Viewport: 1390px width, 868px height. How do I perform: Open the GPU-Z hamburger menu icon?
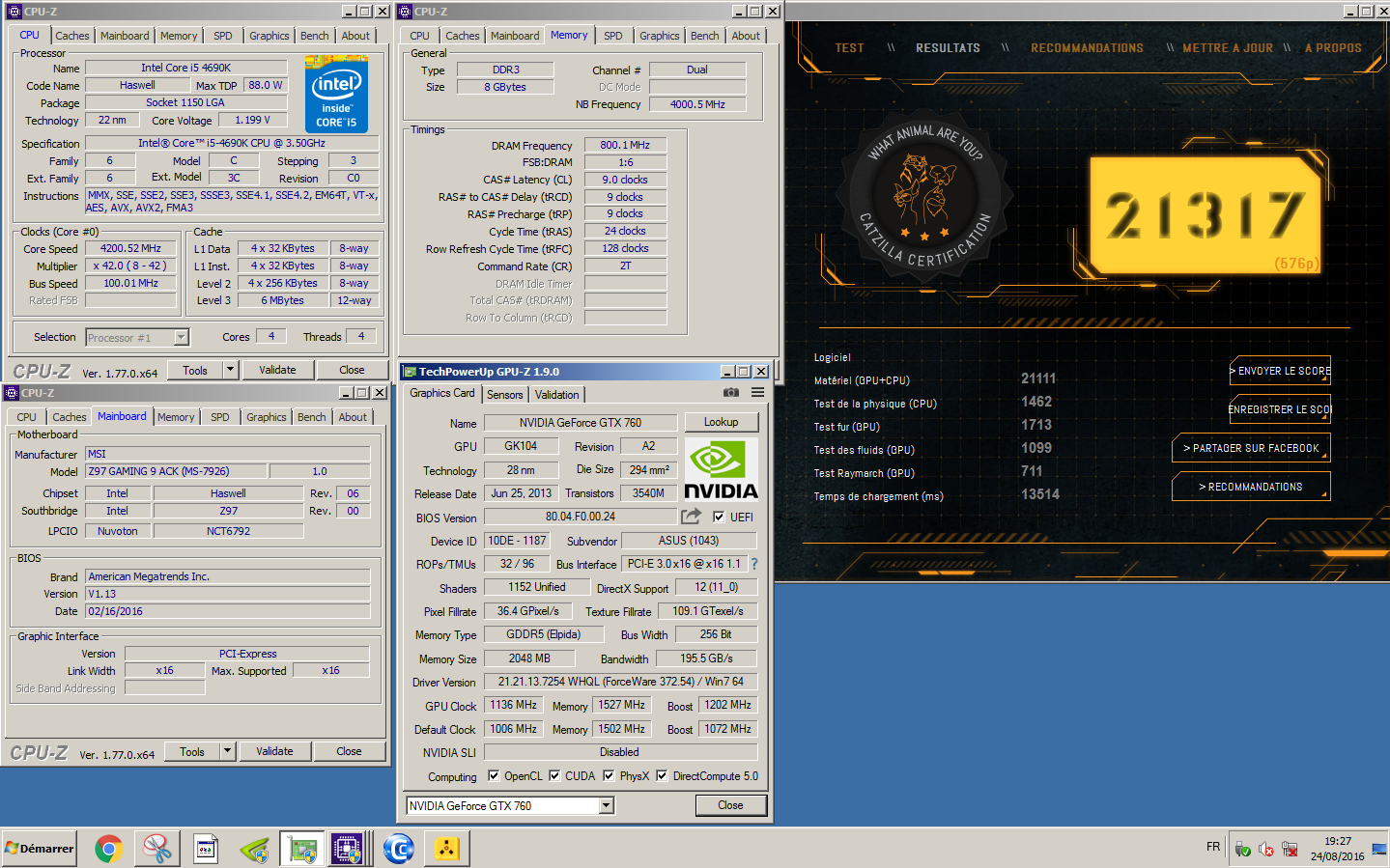[758, 393]
